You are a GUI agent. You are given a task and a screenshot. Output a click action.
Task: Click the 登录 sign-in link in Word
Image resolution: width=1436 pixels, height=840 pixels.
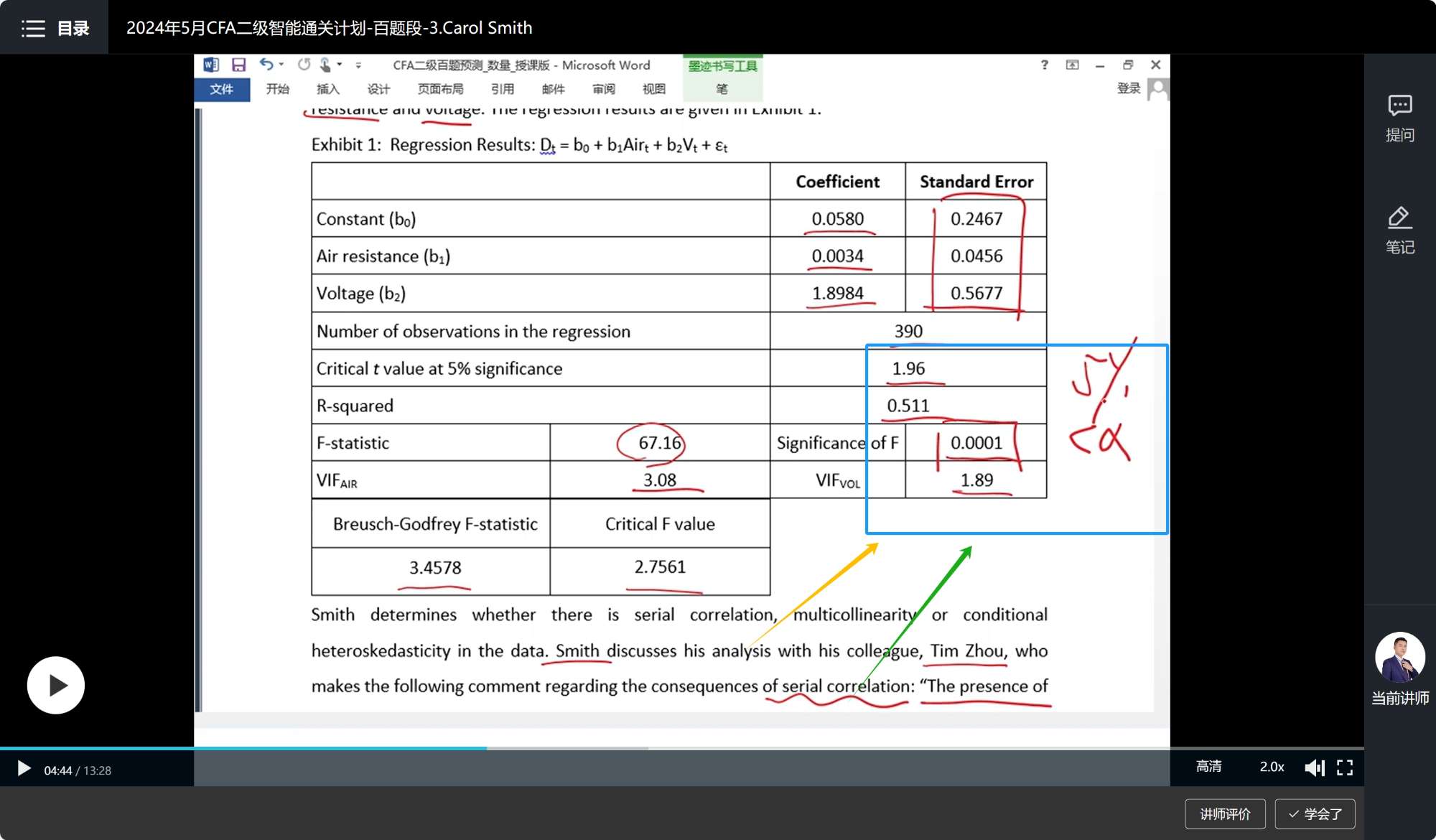click(1128, 88)
